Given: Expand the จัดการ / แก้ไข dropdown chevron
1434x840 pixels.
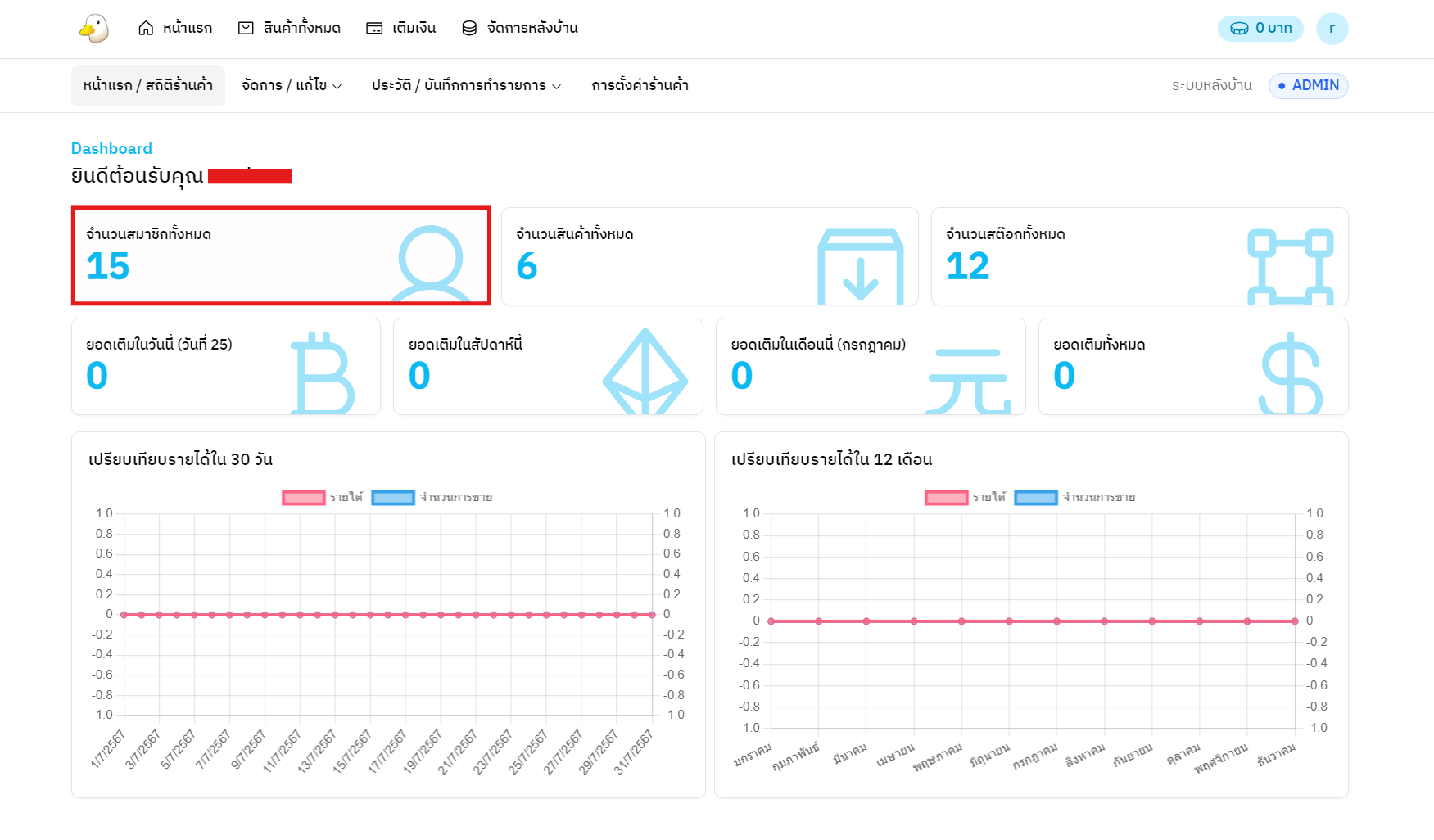Looking at the screenshot, I should (337, 87).
